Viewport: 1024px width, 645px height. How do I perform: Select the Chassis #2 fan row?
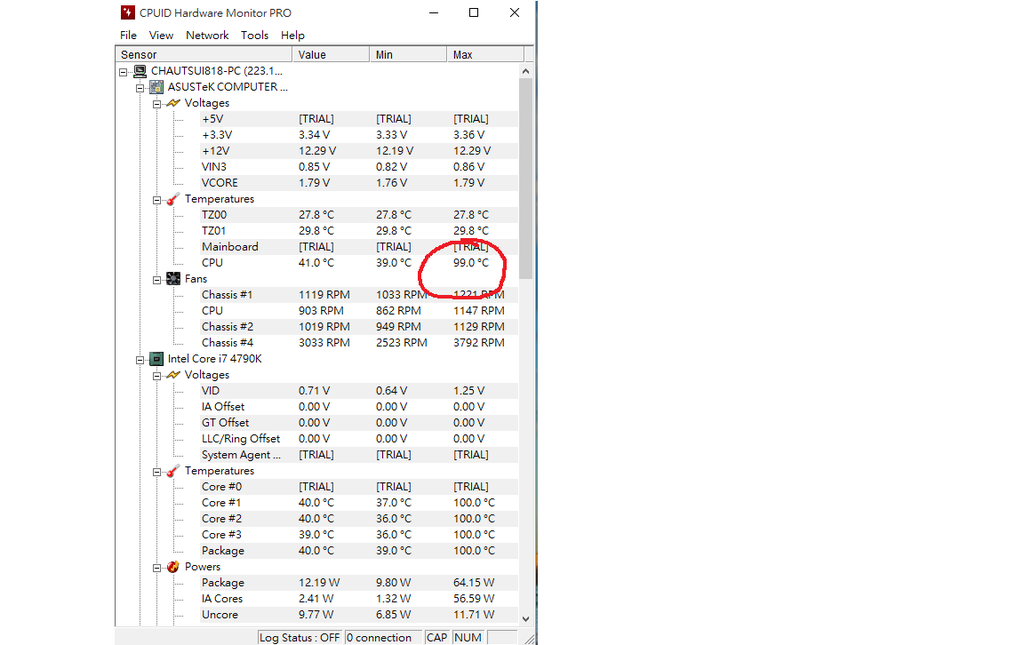(359, 327)
